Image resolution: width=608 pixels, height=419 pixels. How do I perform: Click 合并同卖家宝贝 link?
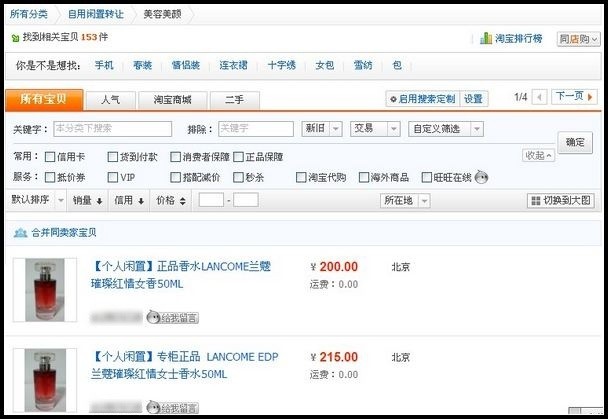tap(64, 233)
